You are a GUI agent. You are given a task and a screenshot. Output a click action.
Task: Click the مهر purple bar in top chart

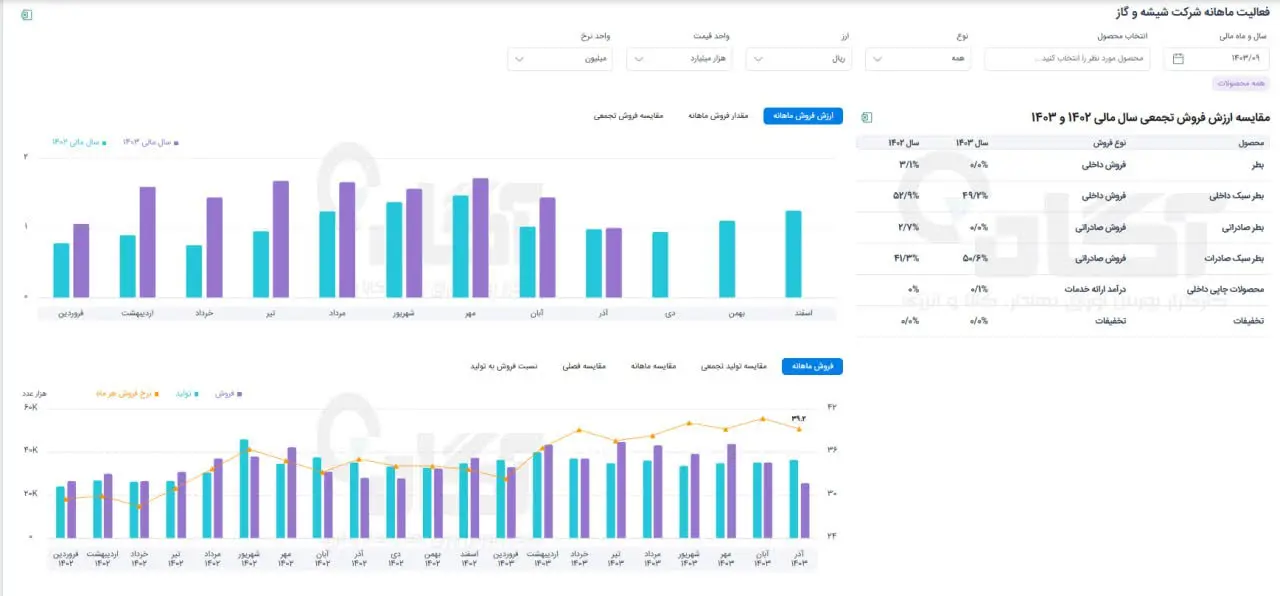(480, 238)
